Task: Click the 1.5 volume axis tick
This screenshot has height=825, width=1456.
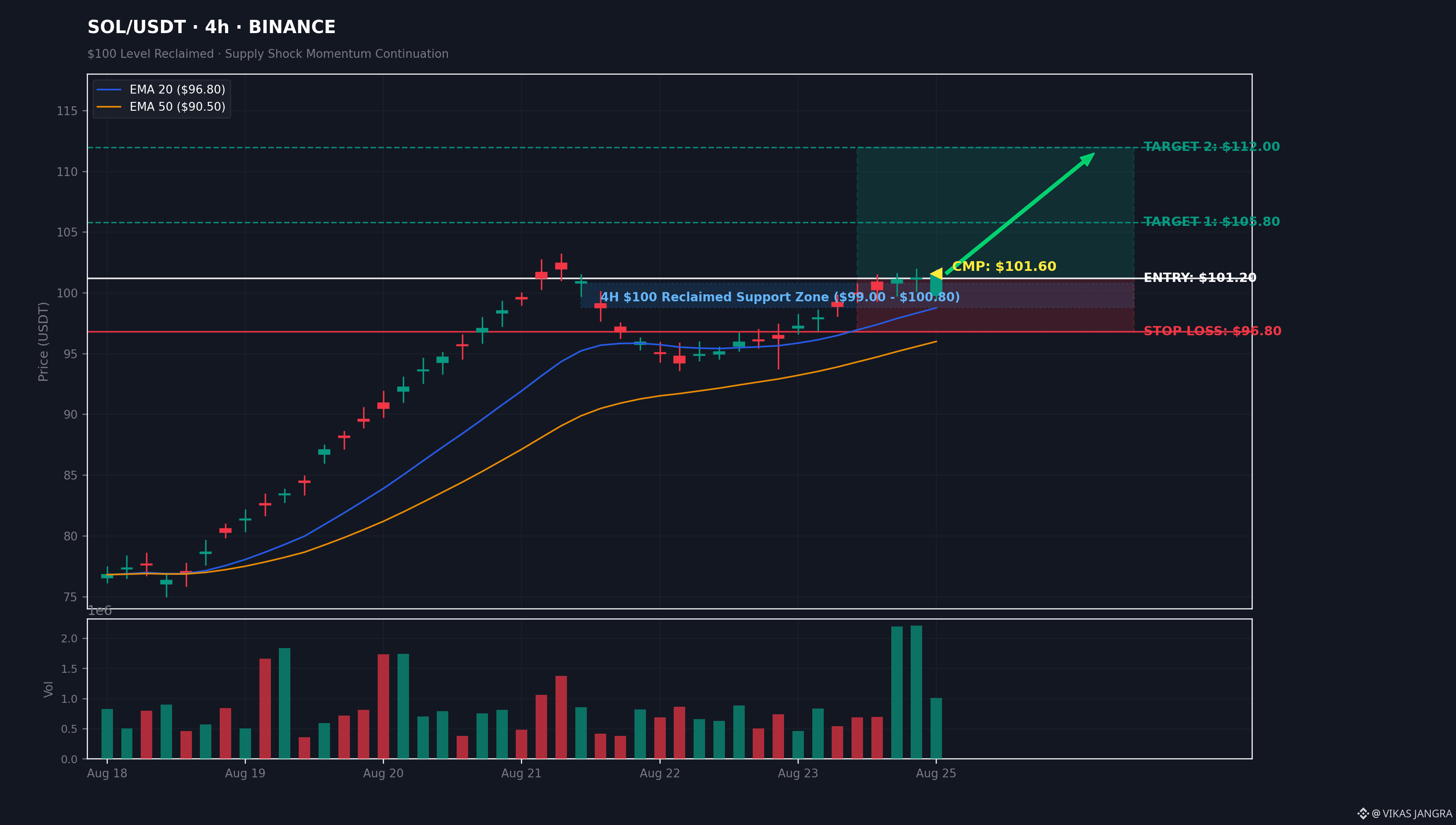Action: coord(69,669)
